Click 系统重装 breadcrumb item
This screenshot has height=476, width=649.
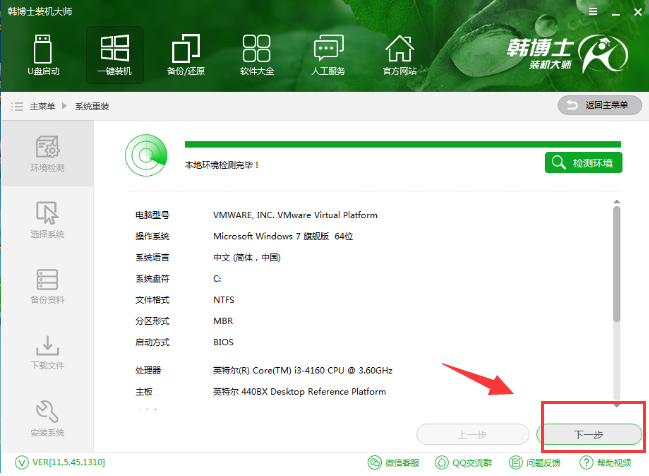(92, 106)
